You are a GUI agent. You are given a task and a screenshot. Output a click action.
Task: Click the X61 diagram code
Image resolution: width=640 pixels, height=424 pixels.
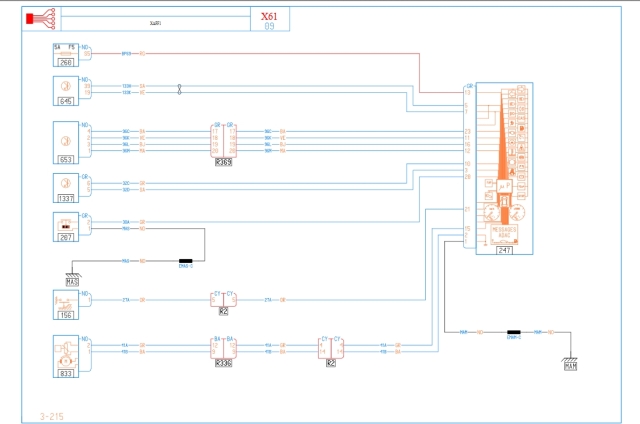pos(269,18)
